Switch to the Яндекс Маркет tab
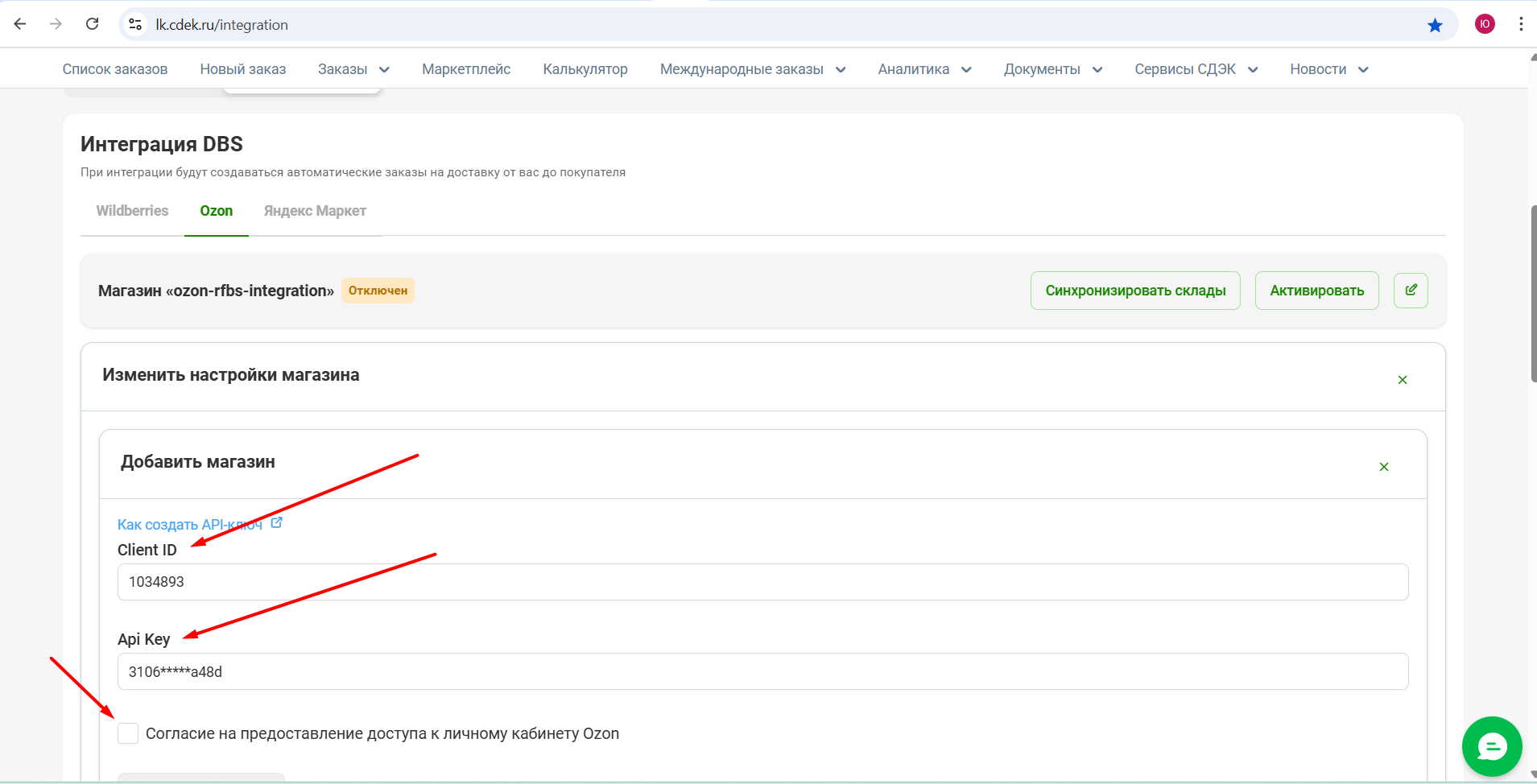 point(315,211)
